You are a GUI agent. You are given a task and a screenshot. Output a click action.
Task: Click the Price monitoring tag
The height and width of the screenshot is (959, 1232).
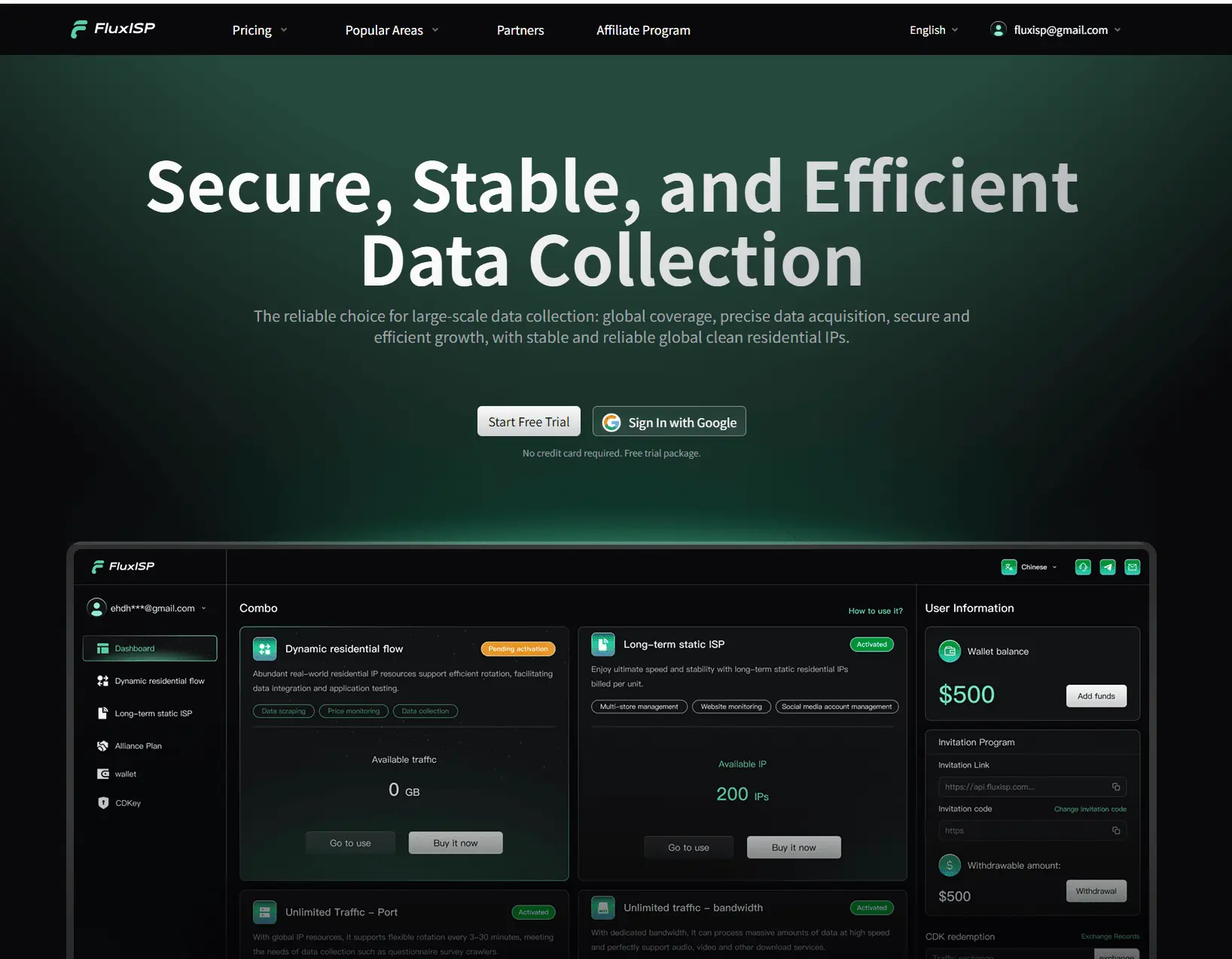(x=354, y=711)
